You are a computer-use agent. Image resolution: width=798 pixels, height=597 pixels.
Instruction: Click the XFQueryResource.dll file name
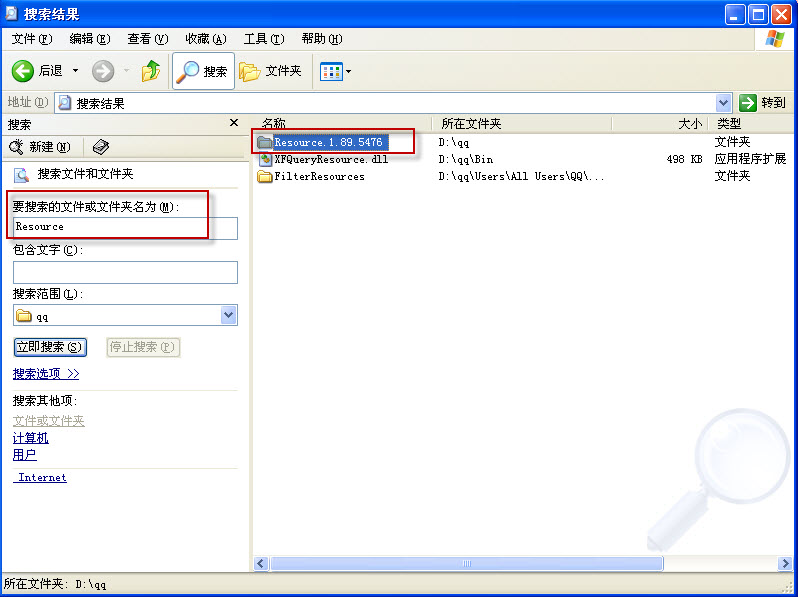pos(331,159)
